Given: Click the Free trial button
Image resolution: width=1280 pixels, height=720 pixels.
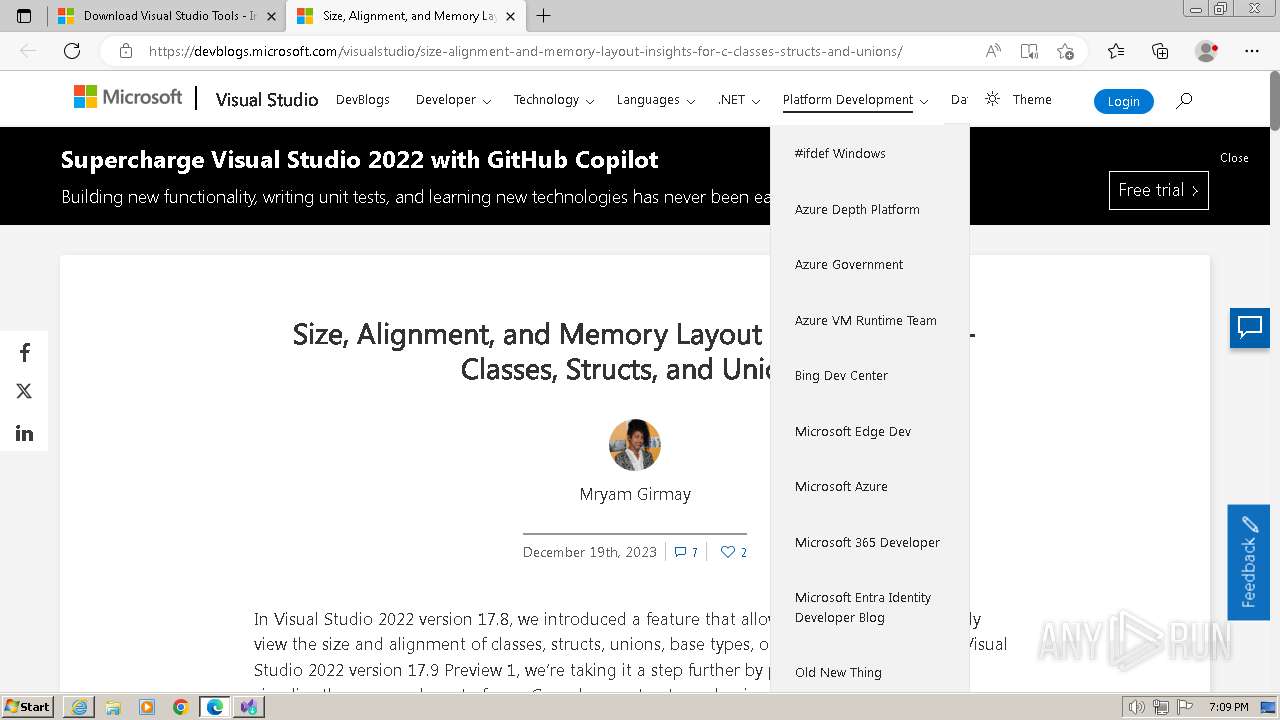Looking at the screenshot, I should click(x=1158, y=190).
